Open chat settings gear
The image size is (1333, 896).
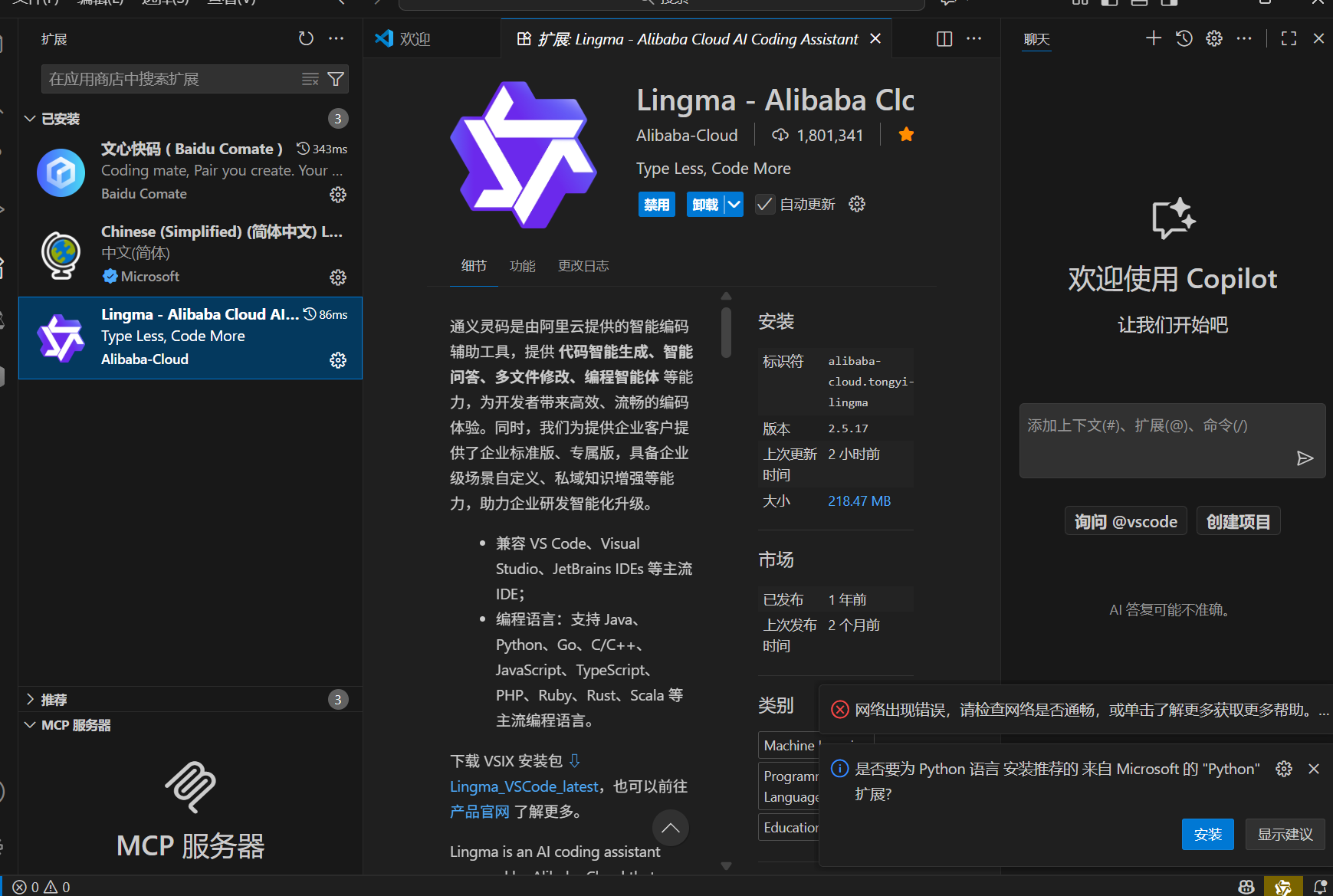pyautogui.click(x=1214, y=38)
